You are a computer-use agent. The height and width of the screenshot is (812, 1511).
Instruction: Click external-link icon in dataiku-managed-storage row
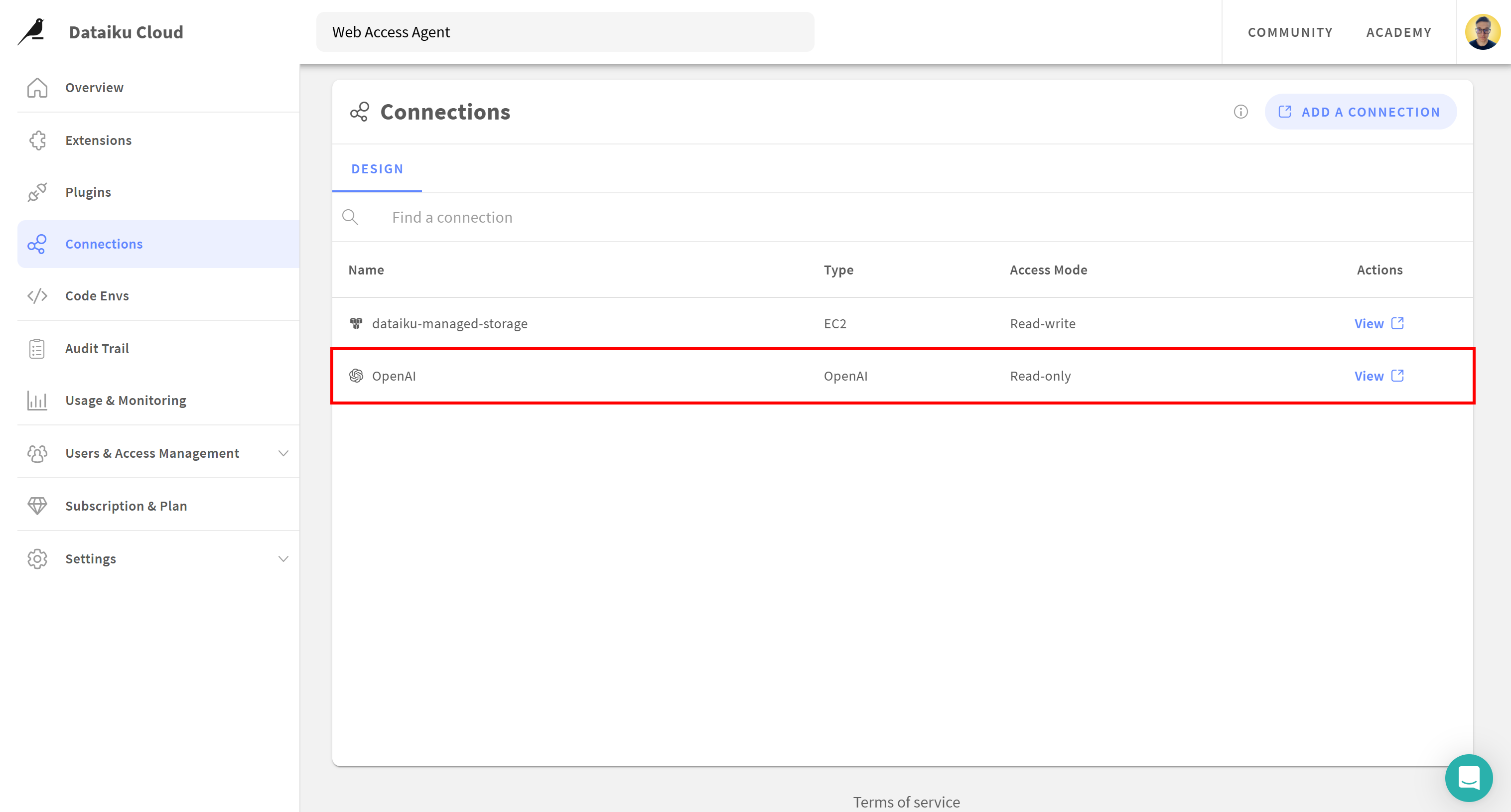(1397, 323)
